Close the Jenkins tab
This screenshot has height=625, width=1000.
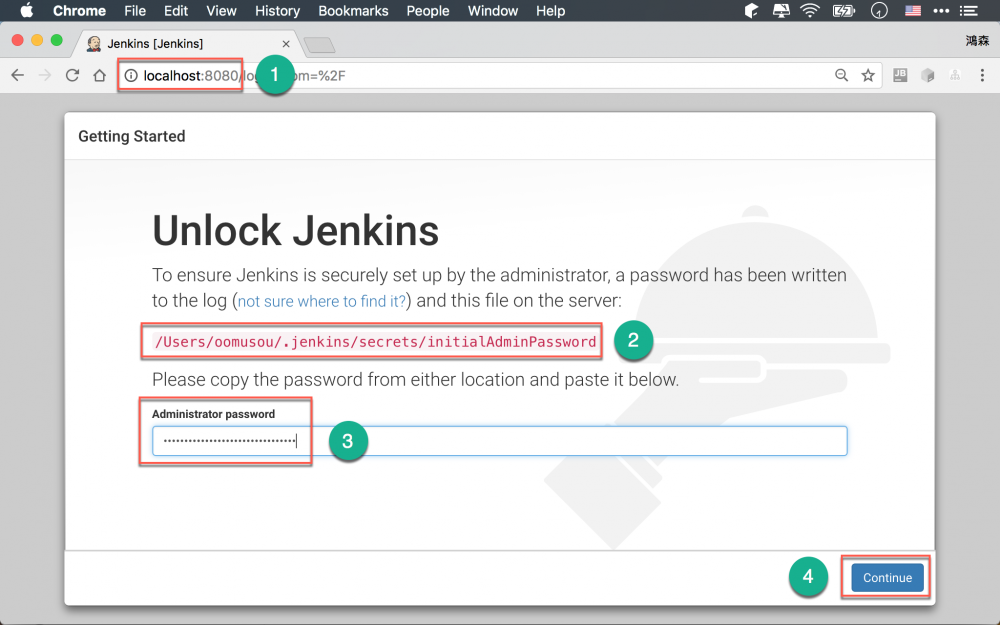coord(286,44)
